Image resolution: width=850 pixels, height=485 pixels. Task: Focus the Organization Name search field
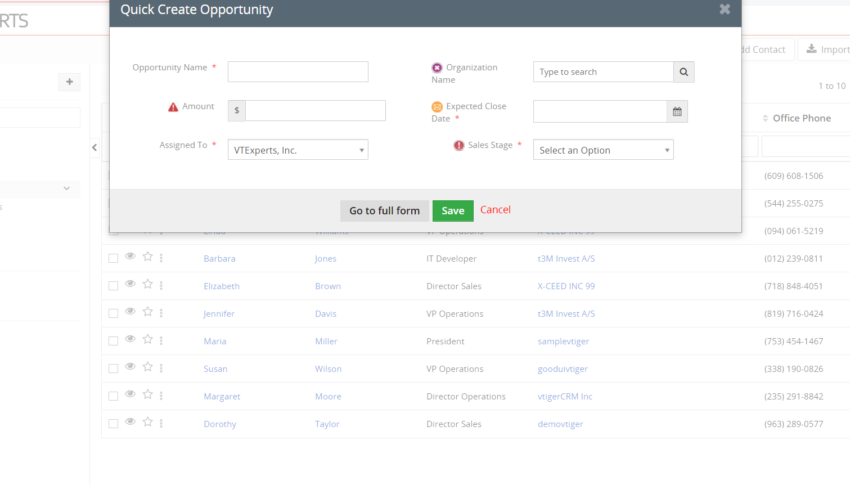[x=603, y=72]
